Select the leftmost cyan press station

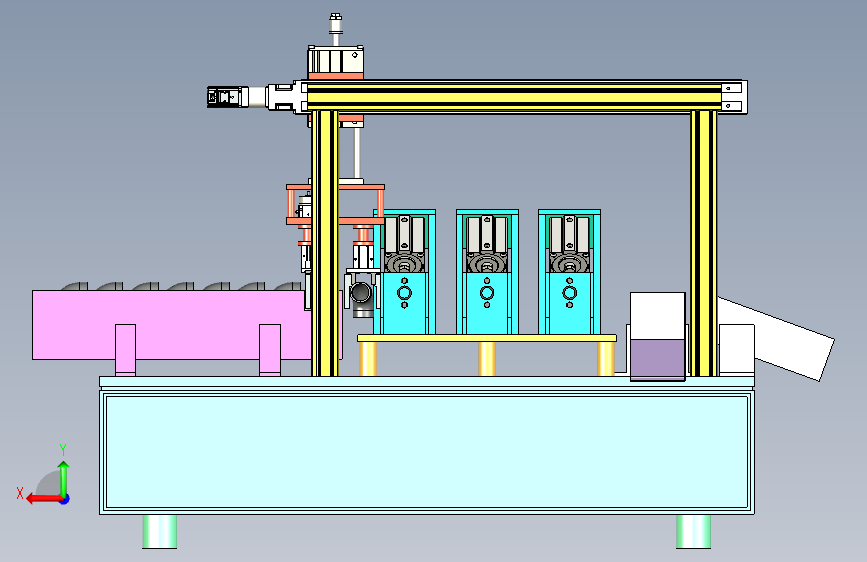(x=404, y=272)
